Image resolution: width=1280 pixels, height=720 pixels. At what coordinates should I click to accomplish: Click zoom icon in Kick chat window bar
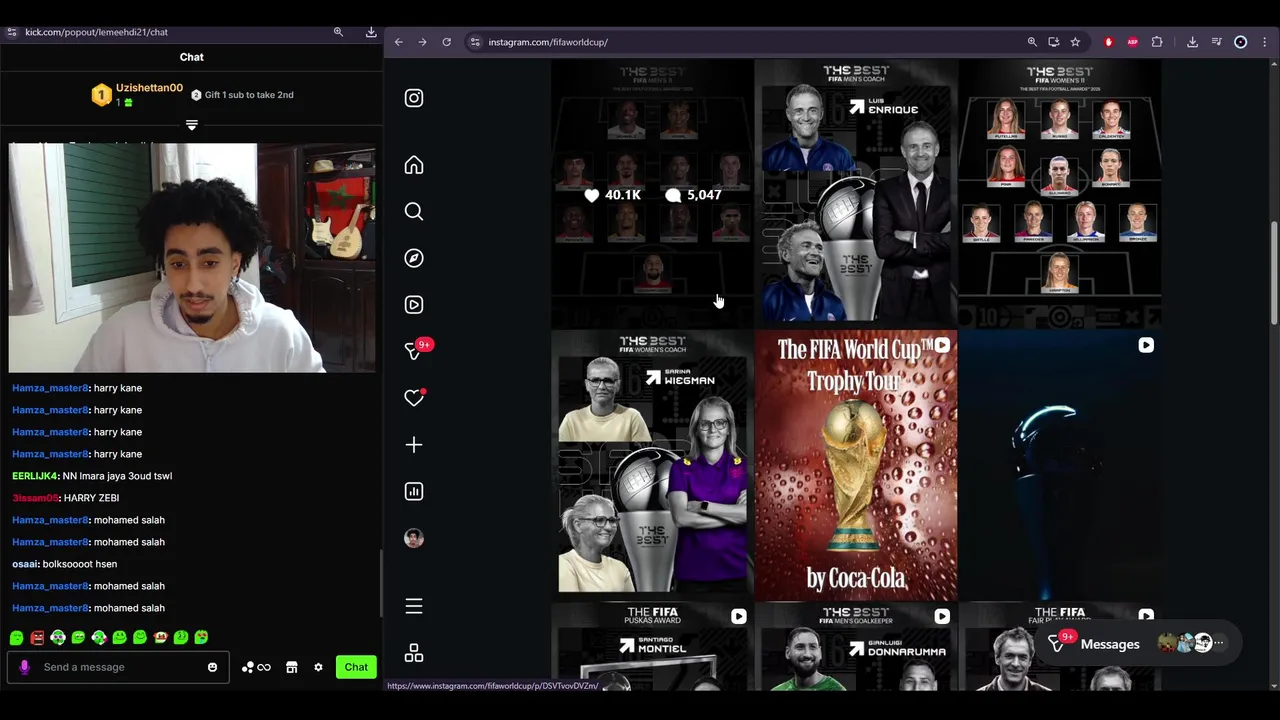pyautogui.click(x=338, y=32)
